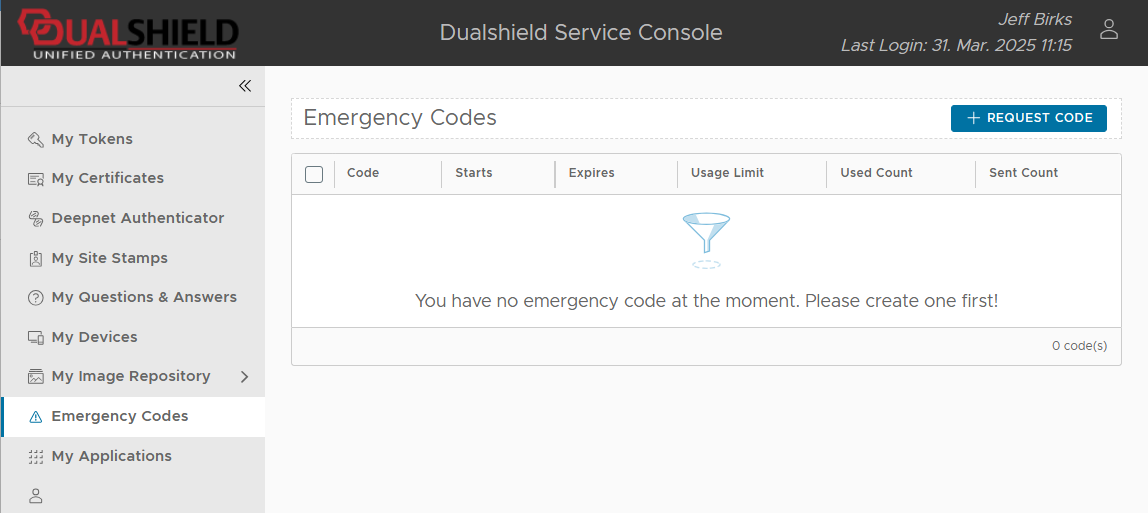
Task: Collapse the sidebar with double chevron
Action: (x=245, y=86)
